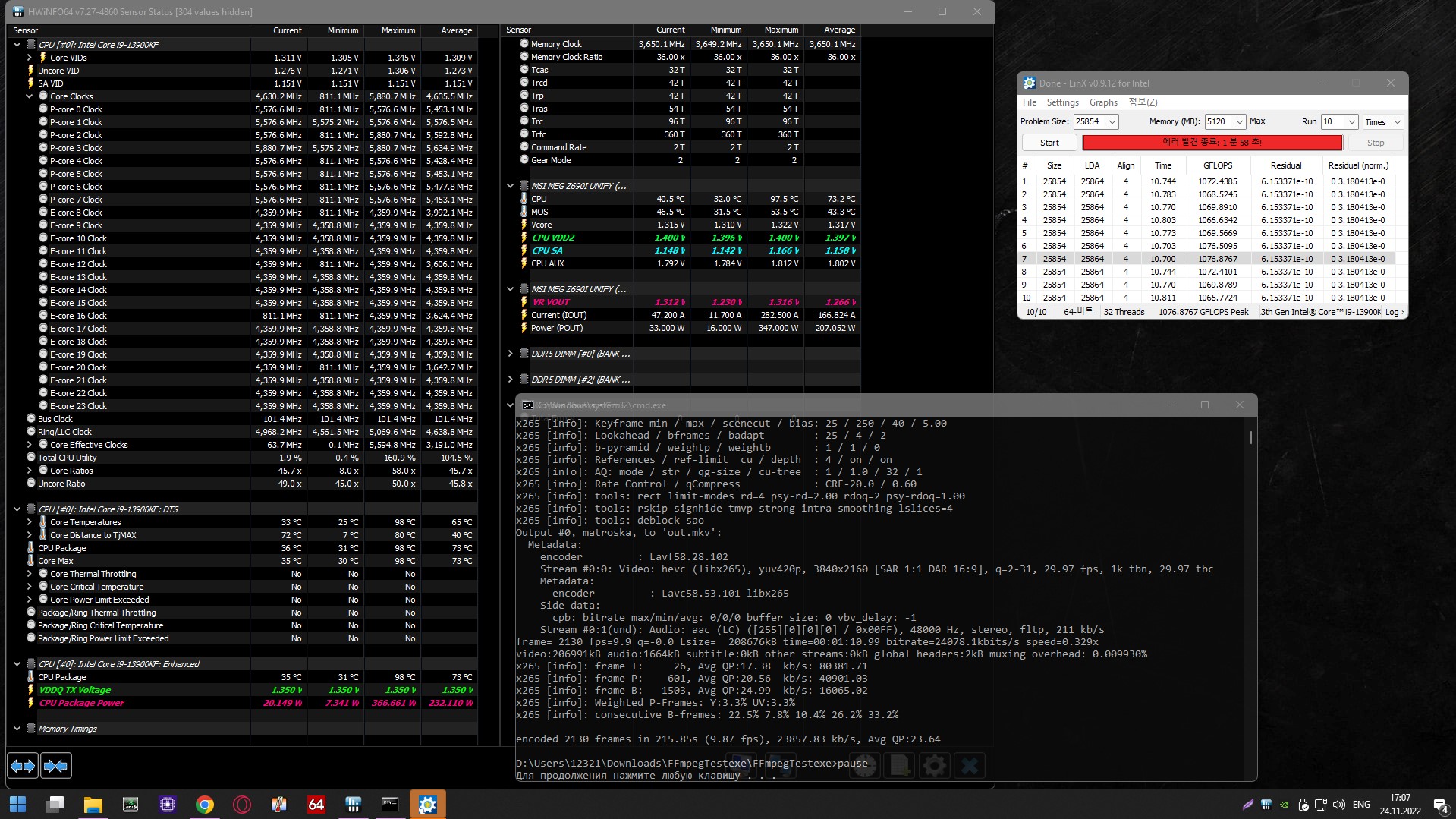Viewport: 1456px width, 819px height.
Task: Open the AIDA64 taskbar icon
Action: pyautogui.click(x=316, y=805)
